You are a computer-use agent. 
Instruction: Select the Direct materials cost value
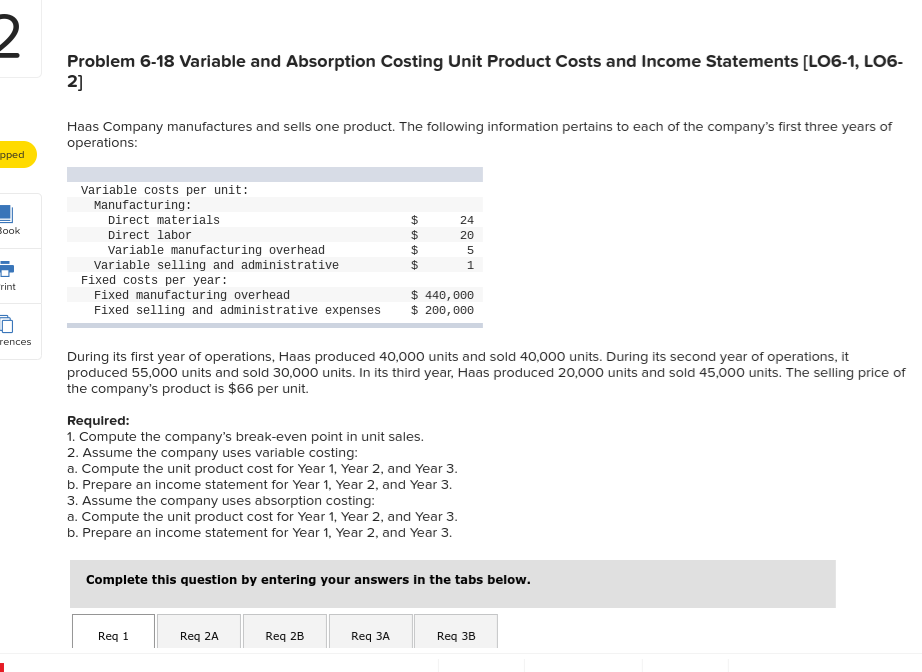tap(466, 220)
